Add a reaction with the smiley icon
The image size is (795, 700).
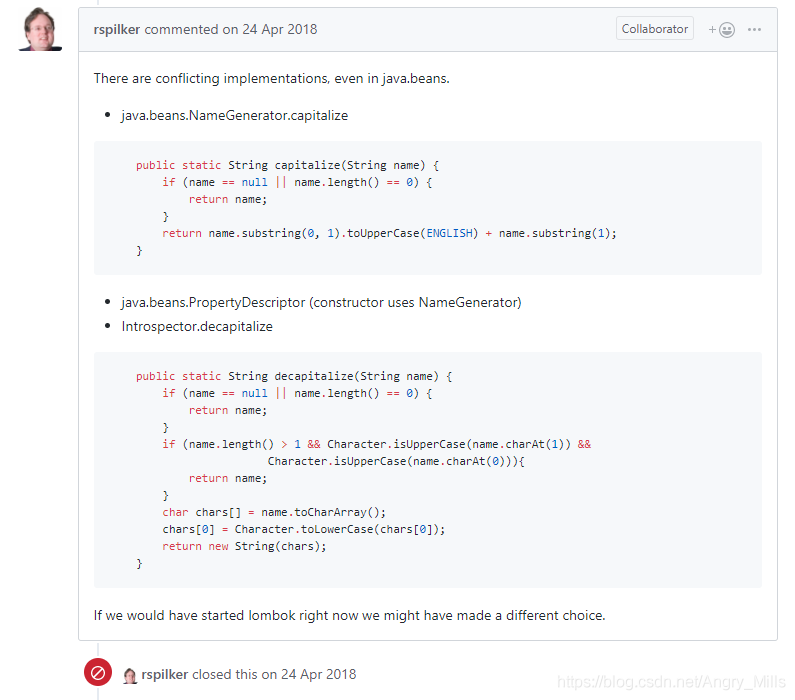tap(721, 30)
